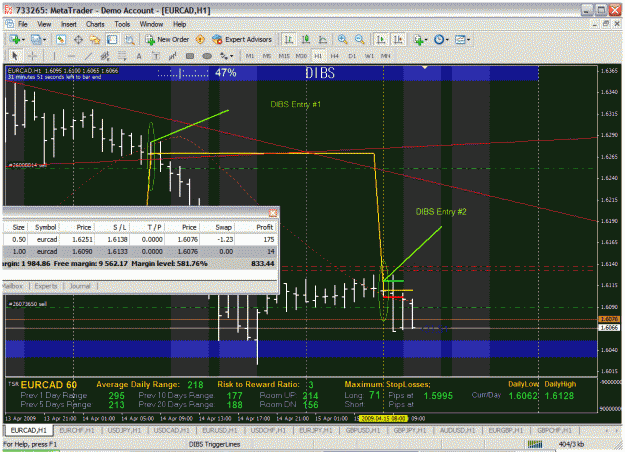Open the Insert menu
This screenshot has height=452, width=625.
point(69,24)
